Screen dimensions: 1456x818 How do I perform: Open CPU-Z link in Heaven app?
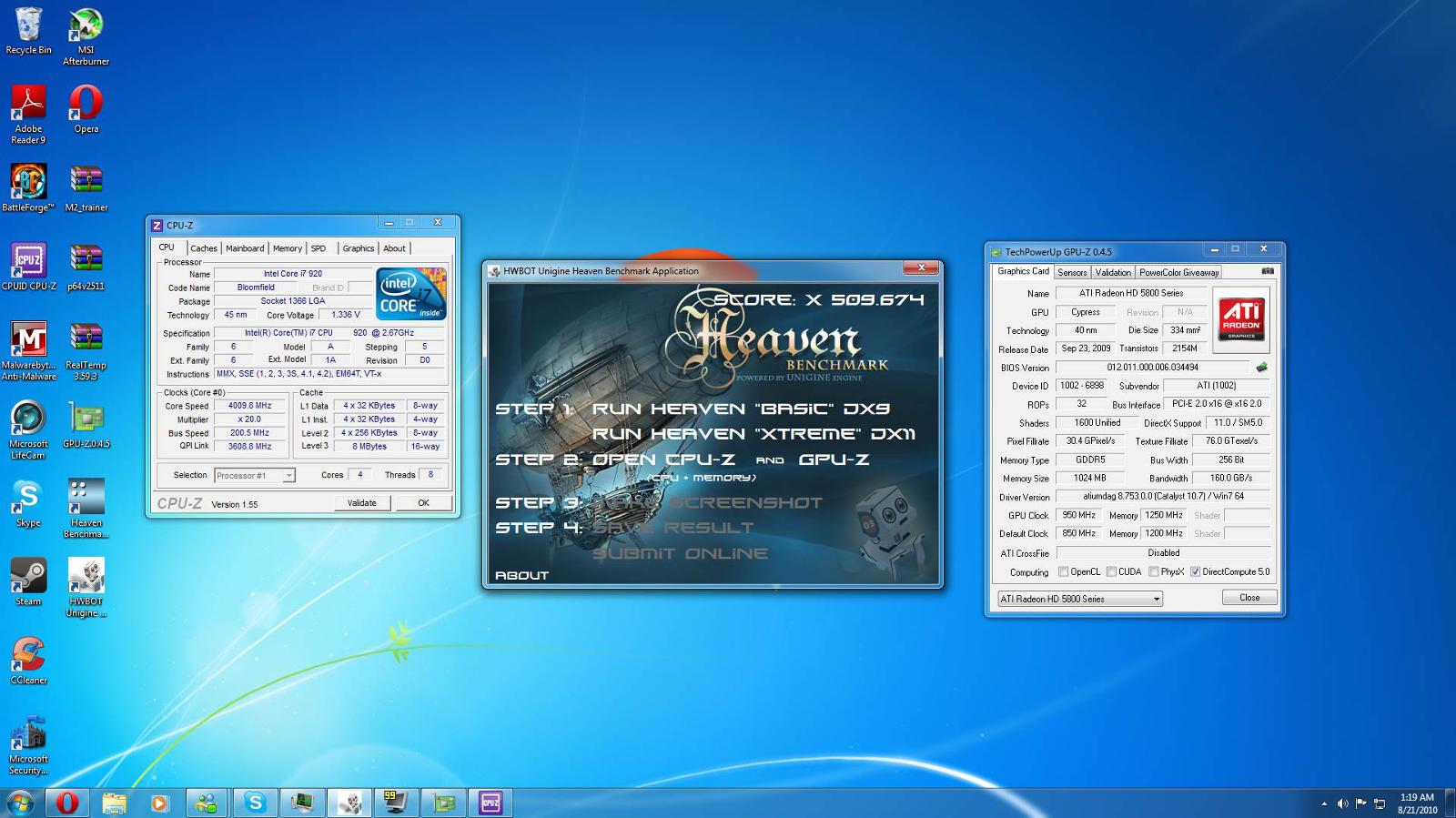pyautogui.click(x=663, y=459)
